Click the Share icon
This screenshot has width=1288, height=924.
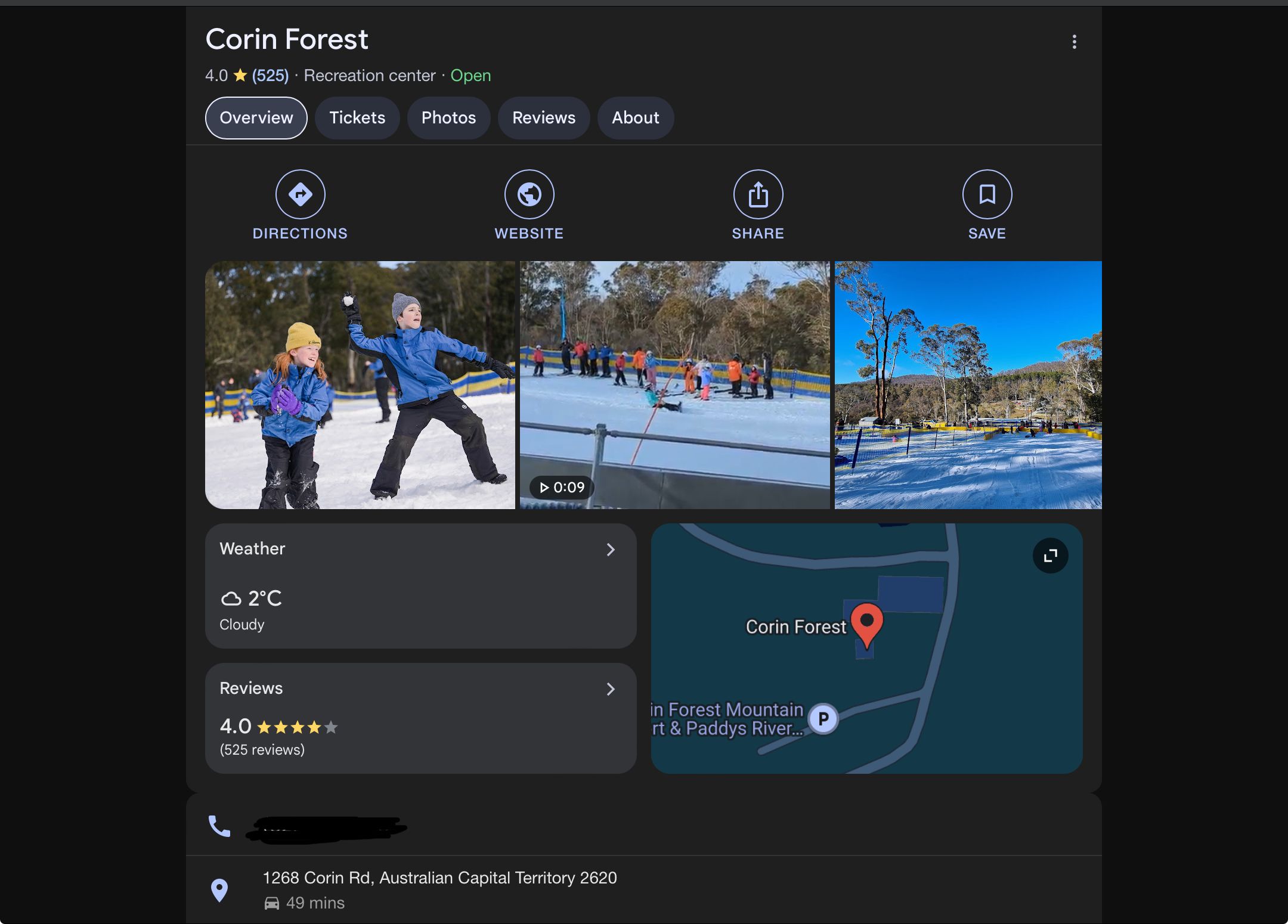[x=758, y=194]
